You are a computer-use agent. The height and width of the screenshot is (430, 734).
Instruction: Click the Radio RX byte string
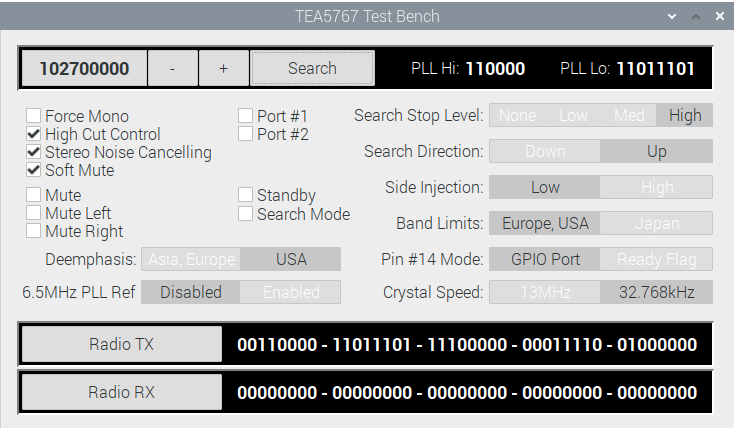coord(467,393)
